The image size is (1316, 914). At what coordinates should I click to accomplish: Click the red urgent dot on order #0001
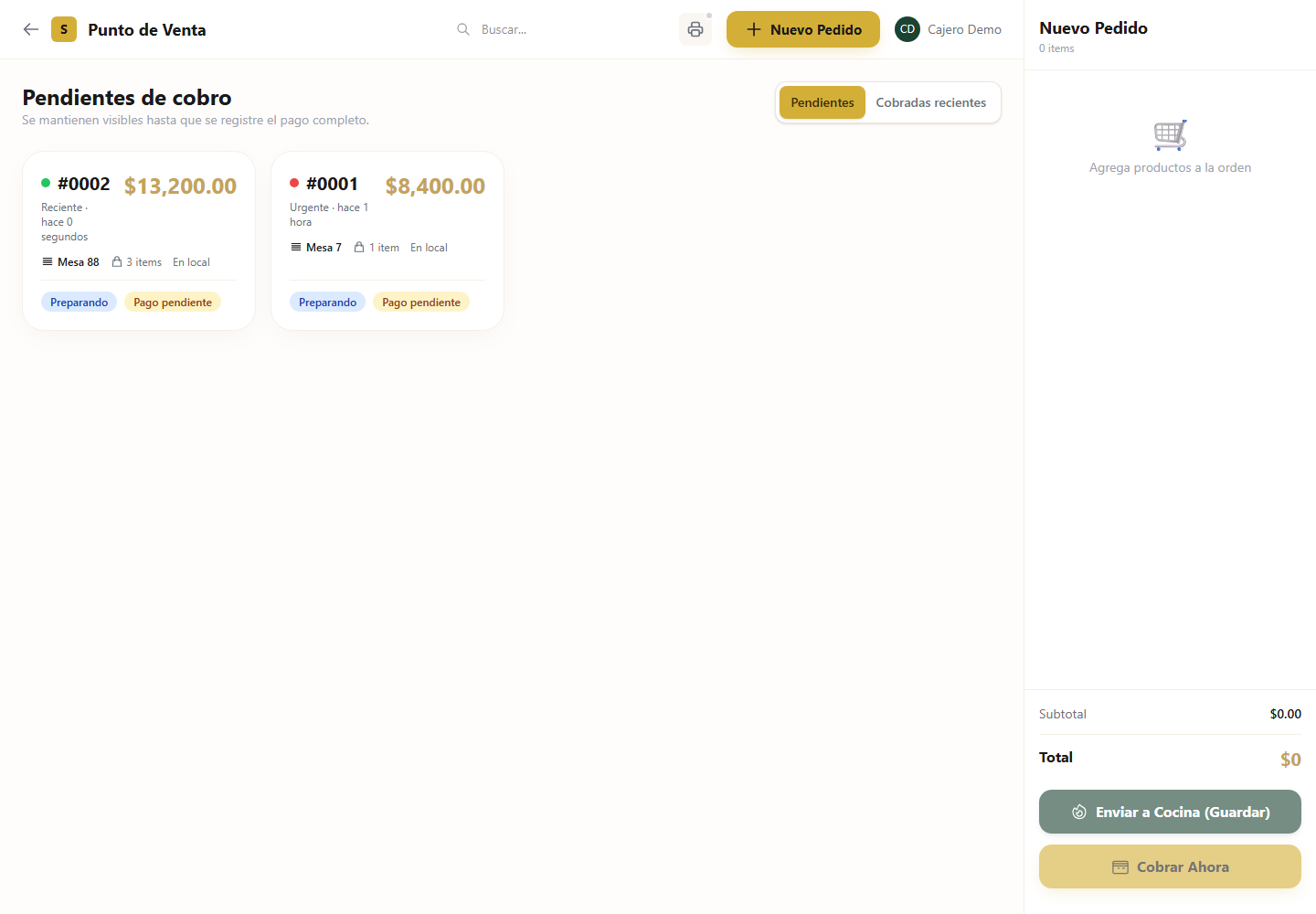point(294,183)
